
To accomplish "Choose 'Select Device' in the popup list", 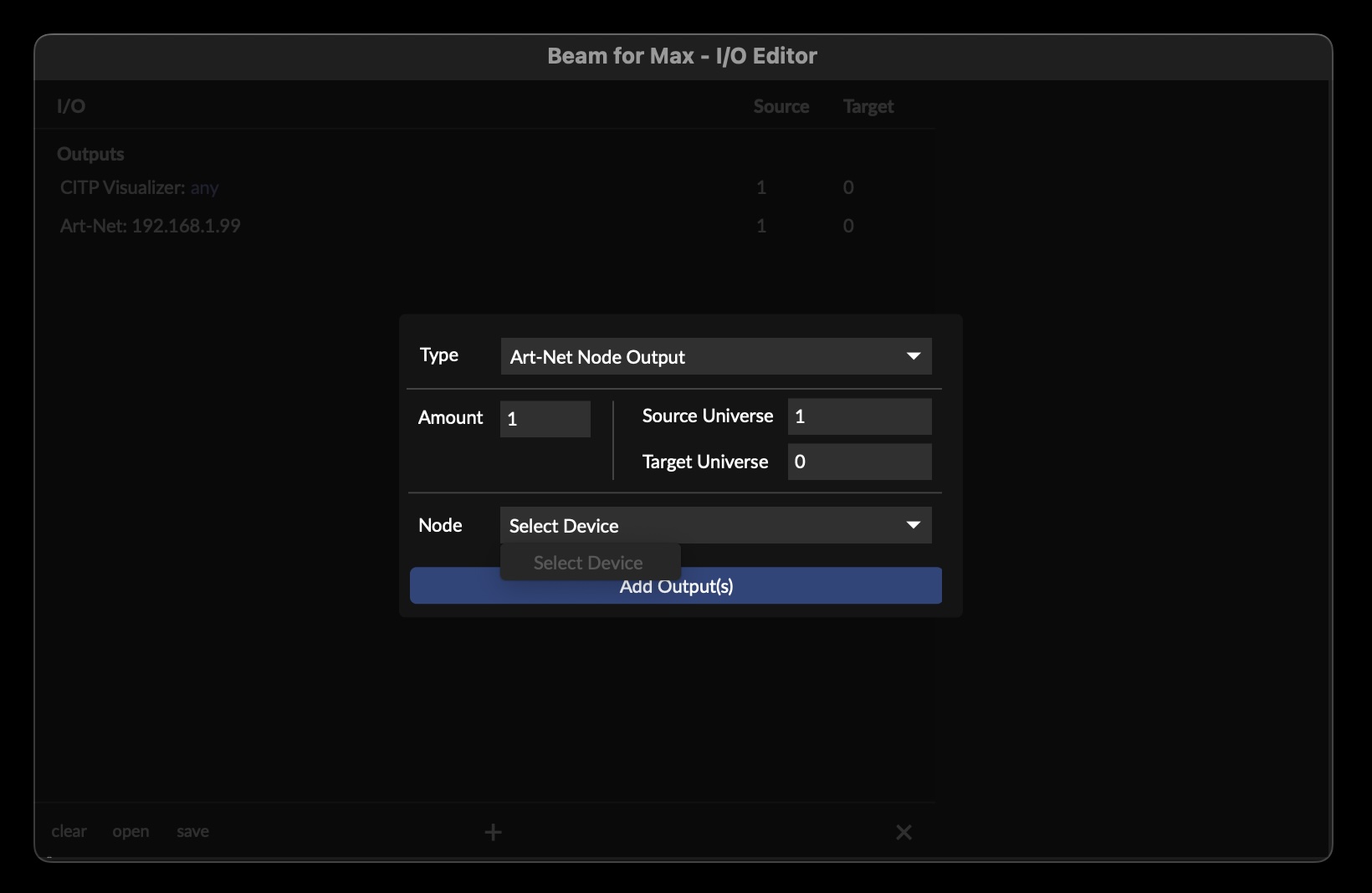I will pos(589,563).
